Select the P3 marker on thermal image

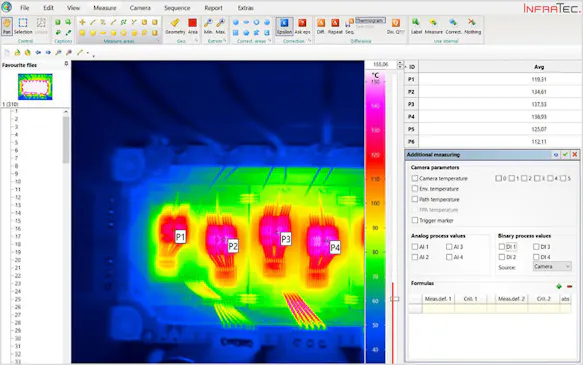tap(286, 239)
